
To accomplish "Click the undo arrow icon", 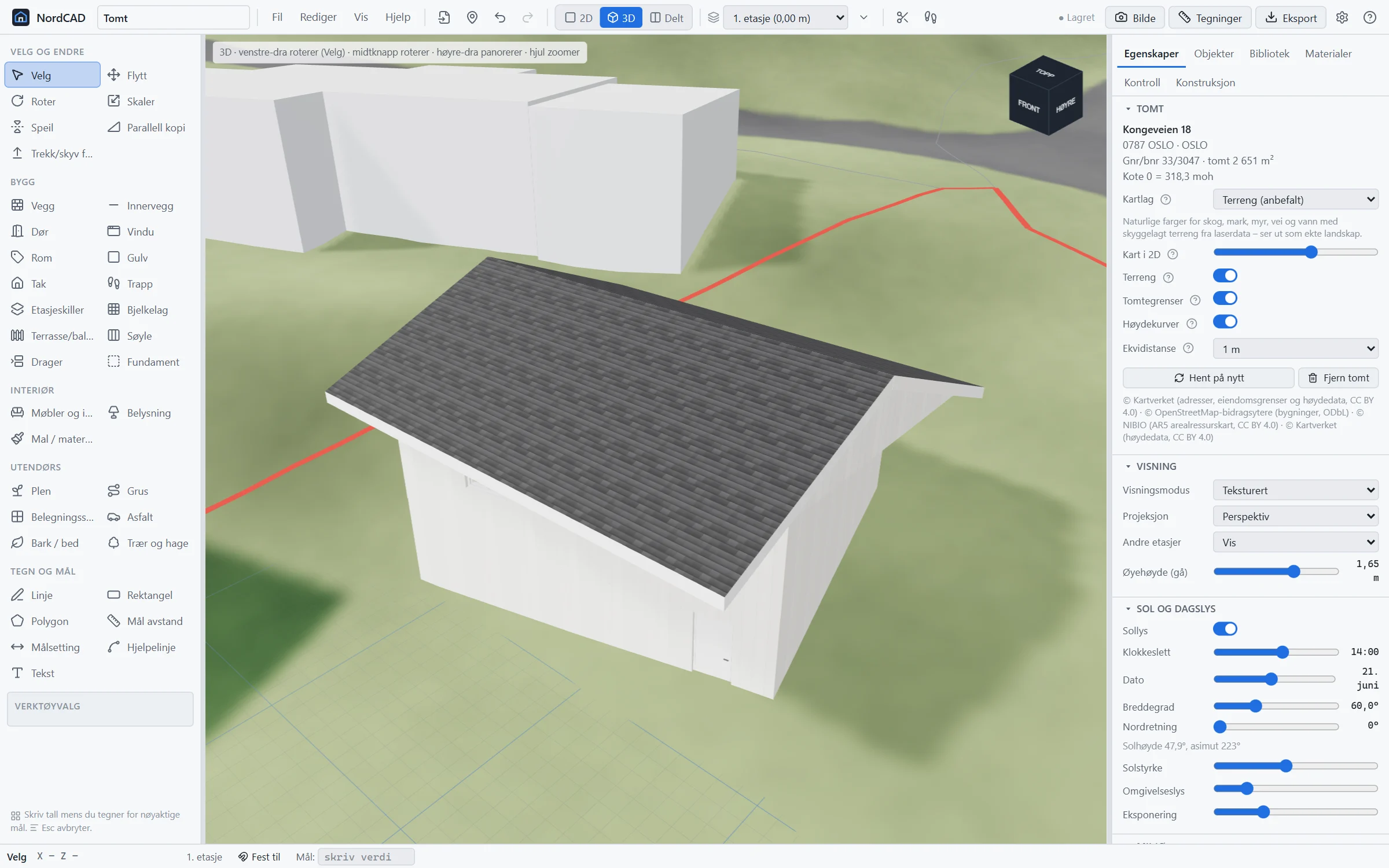I will 500,17.
